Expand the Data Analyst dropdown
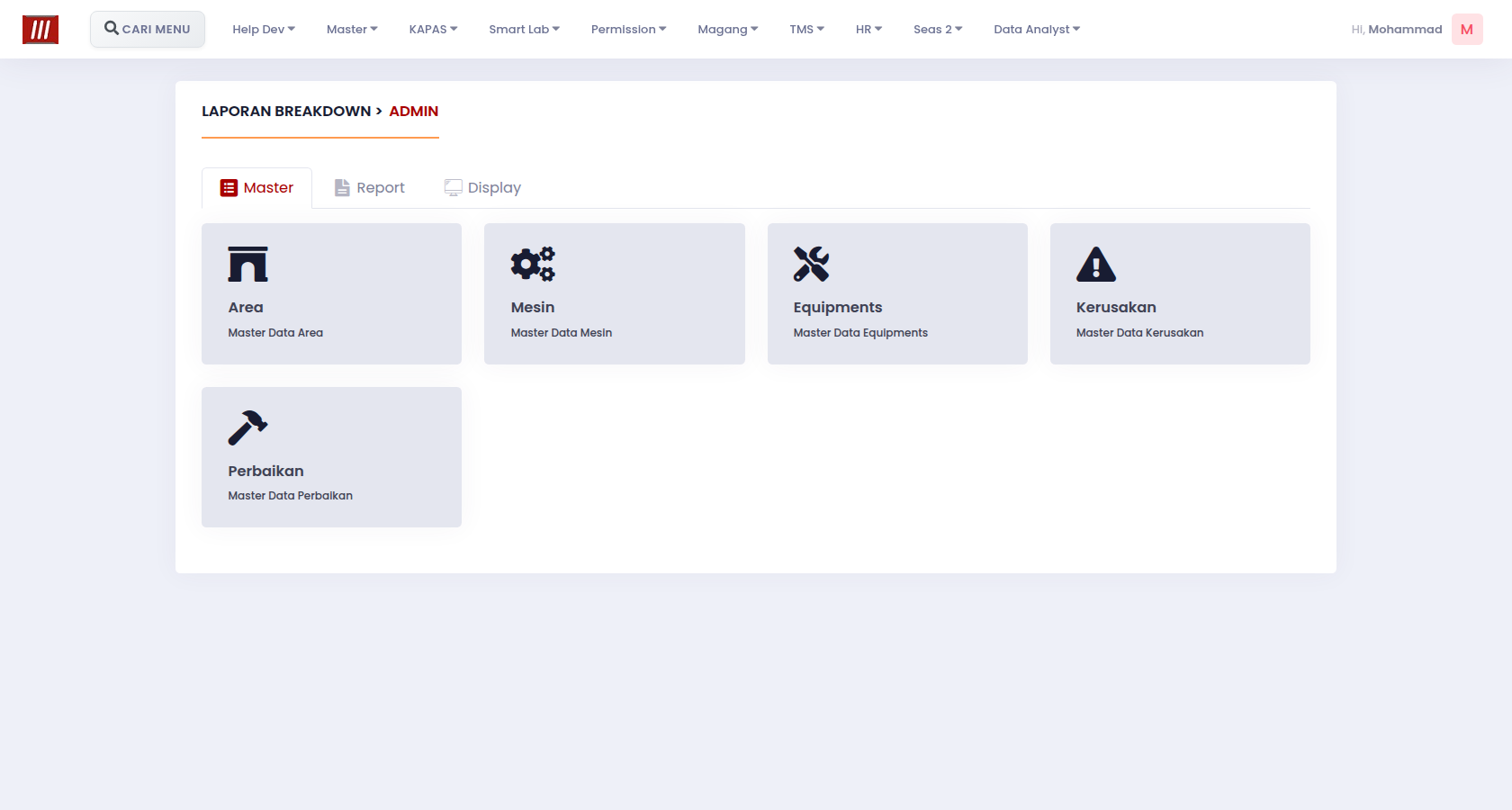Image resolution: width=1512 pixels, height=810 pixels. click(x=1037, y=30)
